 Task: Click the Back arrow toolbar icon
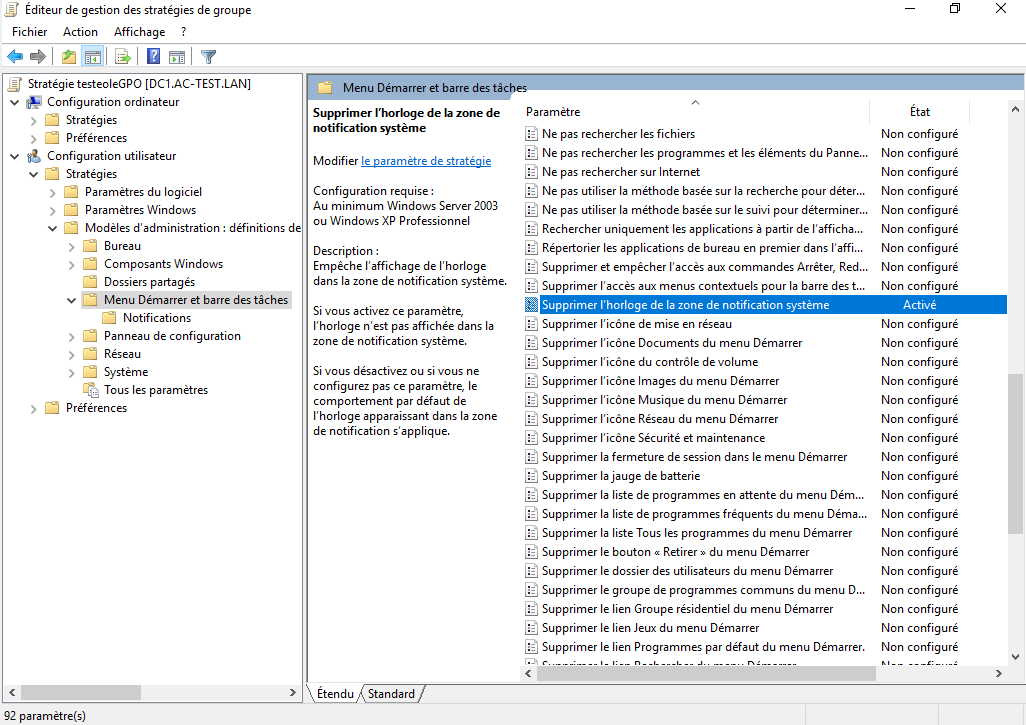pos(15,57)
